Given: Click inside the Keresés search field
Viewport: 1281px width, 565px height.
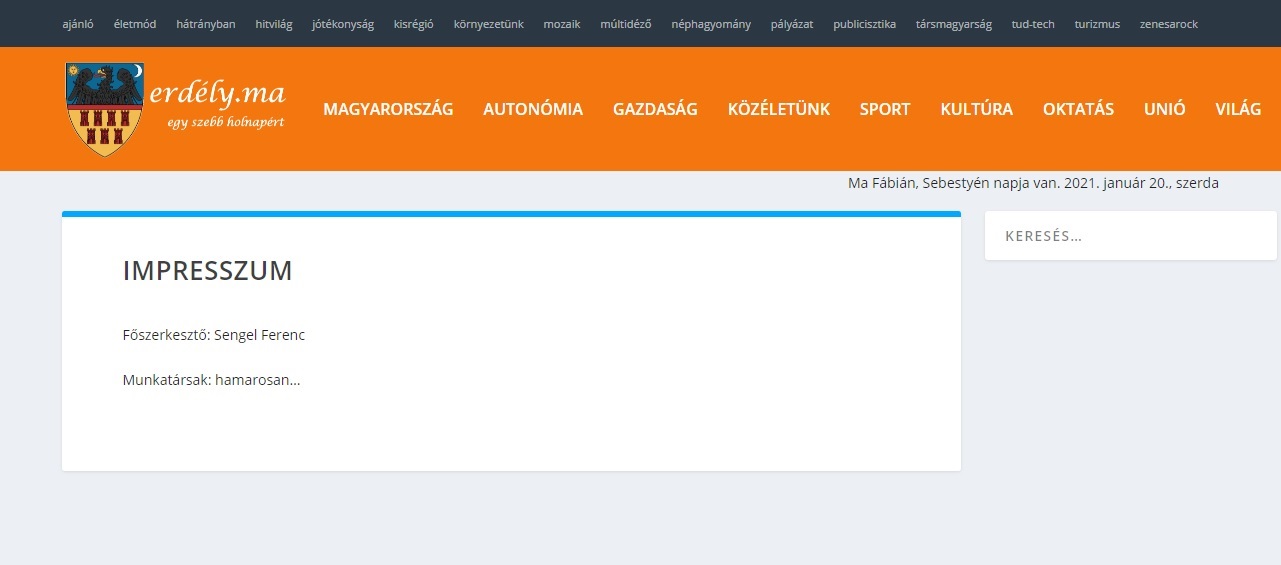Looking at the screenshot, I should tap(1130, 237).
